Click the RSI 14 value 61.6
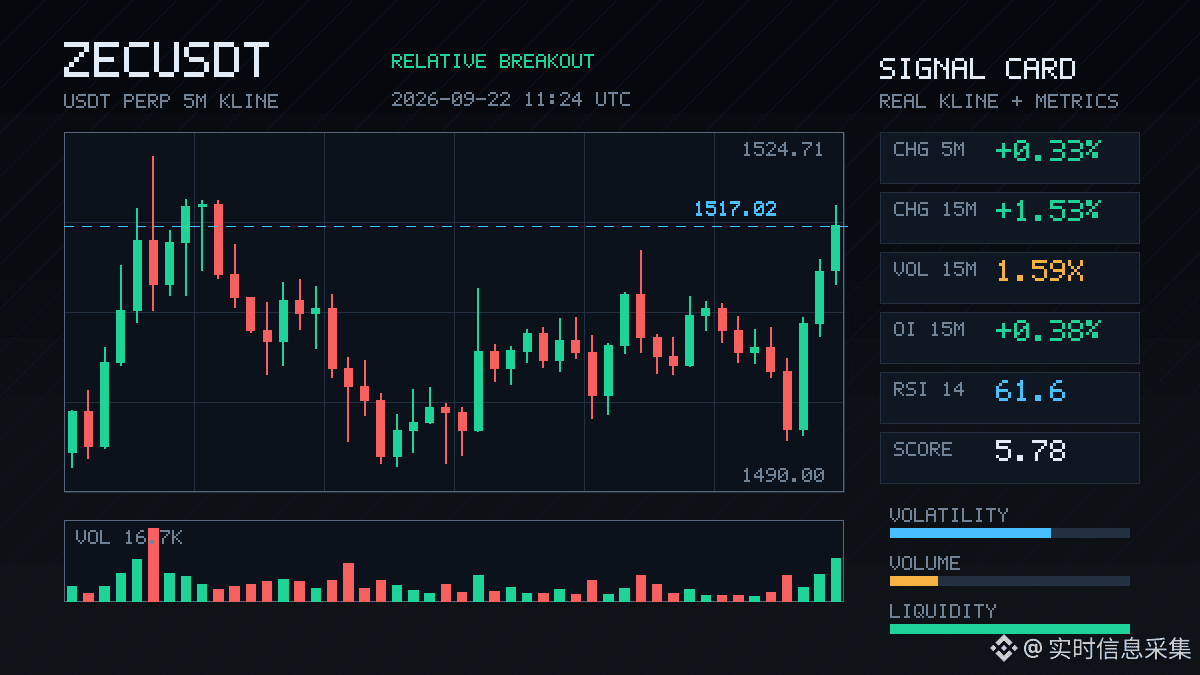1200x675 pixels. coord(1030,390)
